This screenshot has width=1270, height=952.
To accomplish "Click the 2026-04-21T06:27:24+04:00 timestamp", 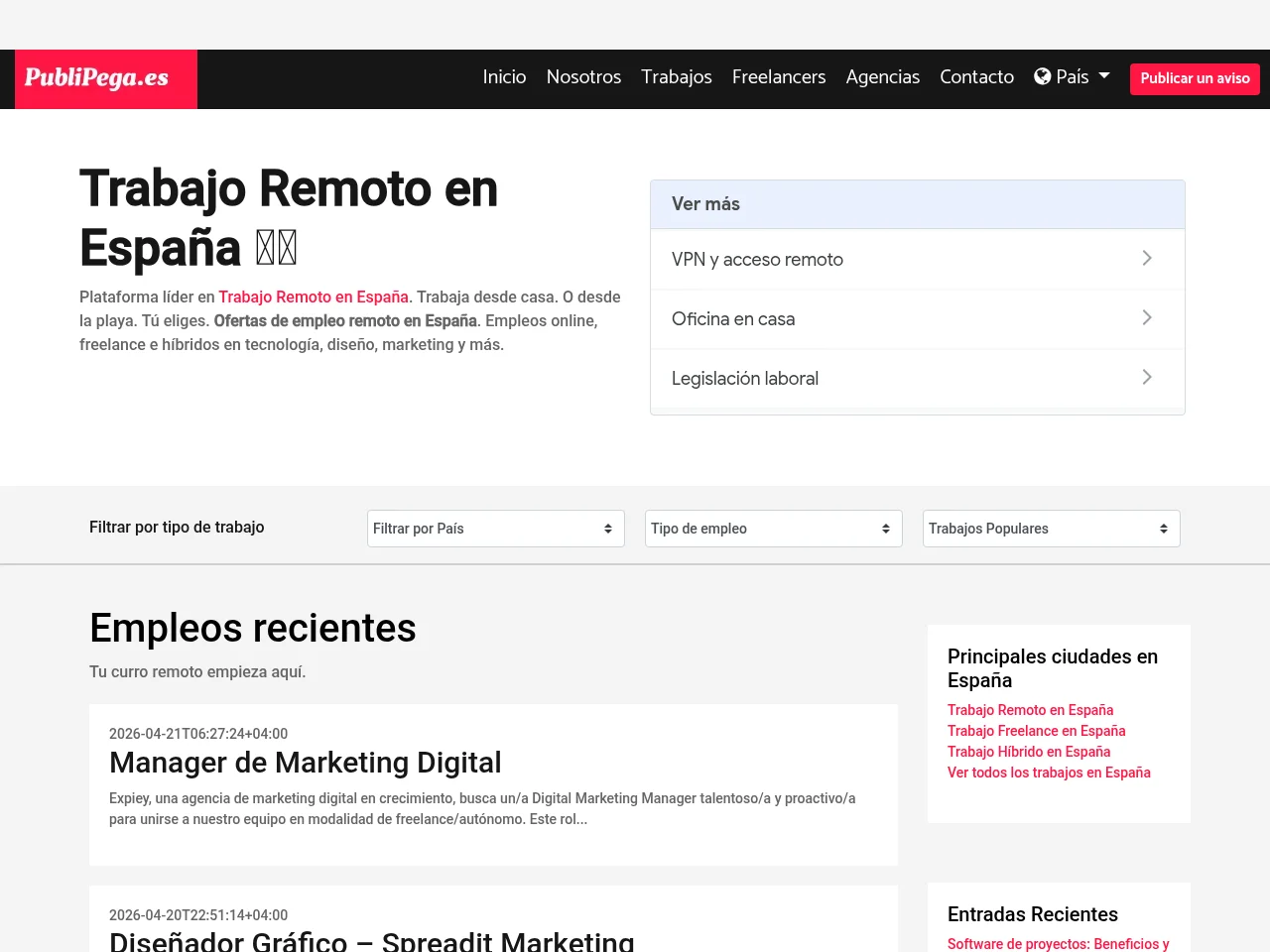I will point(198,734).
